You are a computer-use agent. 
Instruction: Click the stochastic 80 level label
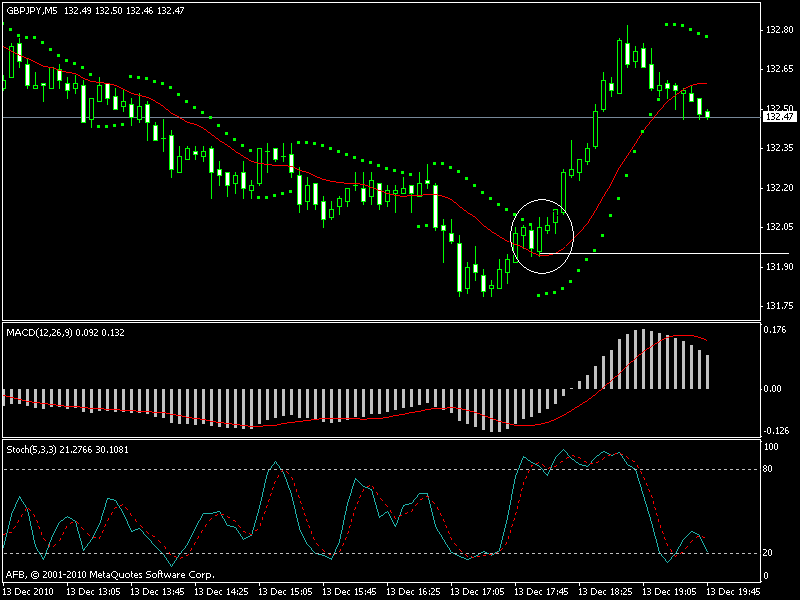[x=770, y=468]
